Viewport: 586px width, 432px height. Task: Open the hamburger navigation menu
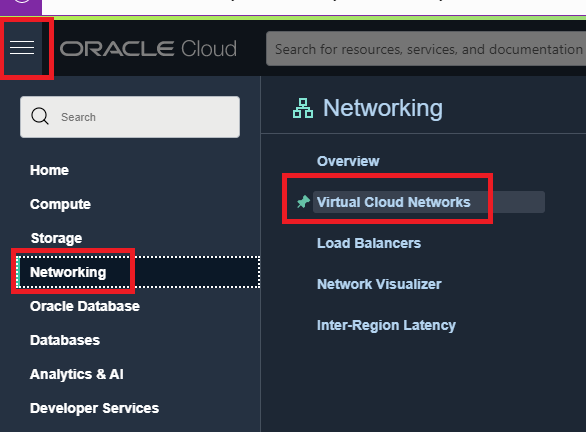[x=22, y=47]
